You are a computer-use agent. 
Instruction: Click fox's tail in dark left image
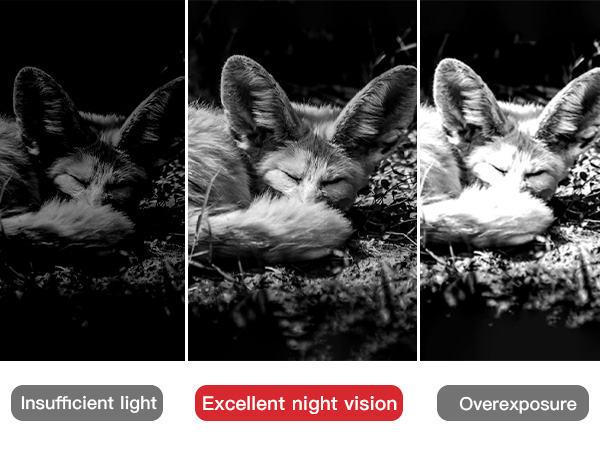tap(69, 222)
